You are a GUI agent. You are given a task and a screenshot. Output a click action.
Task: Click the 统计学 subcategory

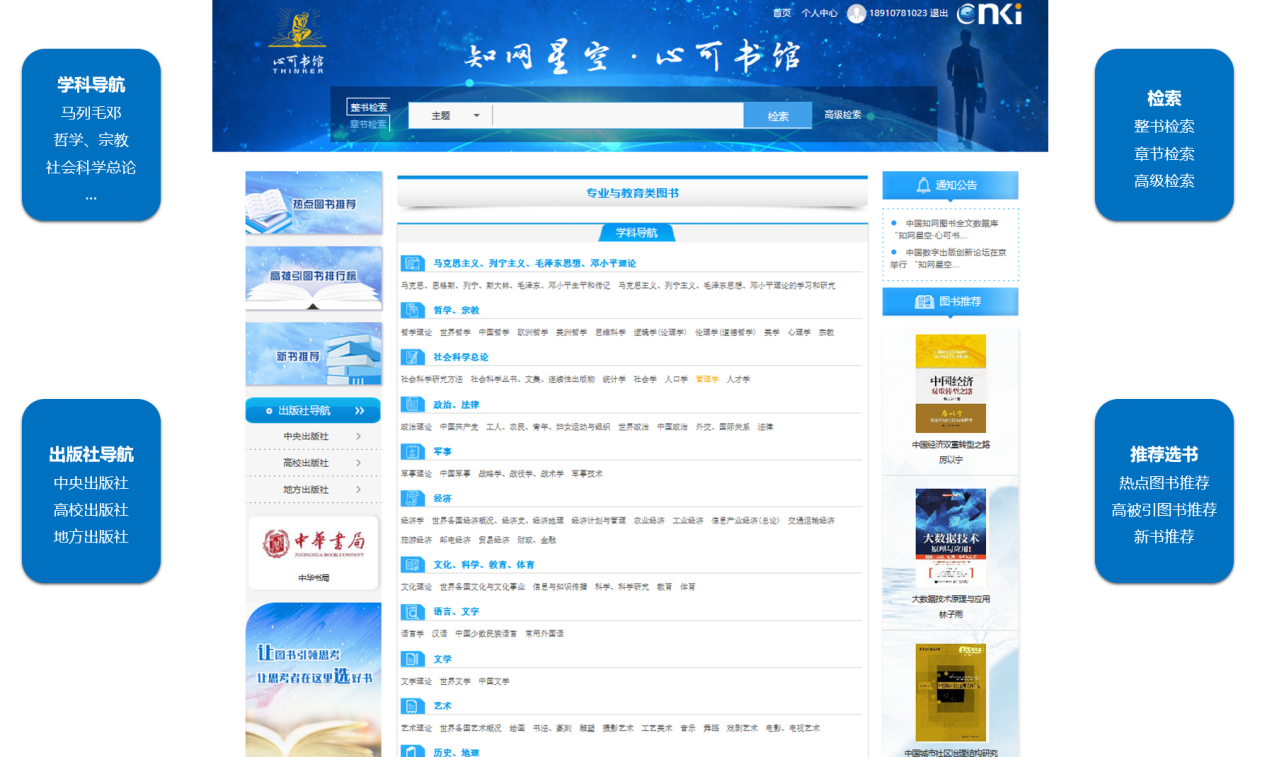point(614,379)
